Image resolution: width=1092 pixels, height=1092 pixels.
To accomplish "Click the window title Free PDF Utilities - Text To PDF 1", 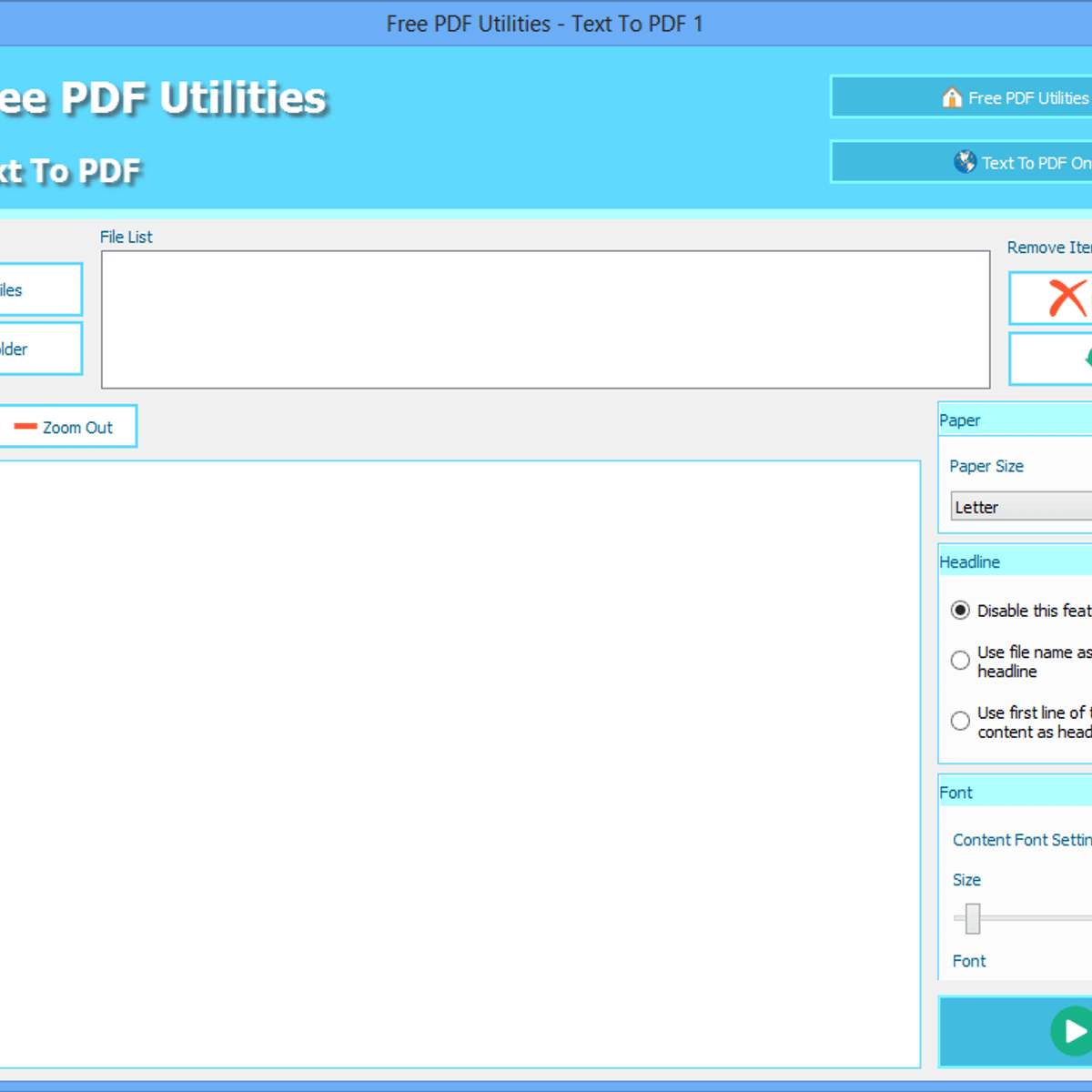I will tap(545, 24).
